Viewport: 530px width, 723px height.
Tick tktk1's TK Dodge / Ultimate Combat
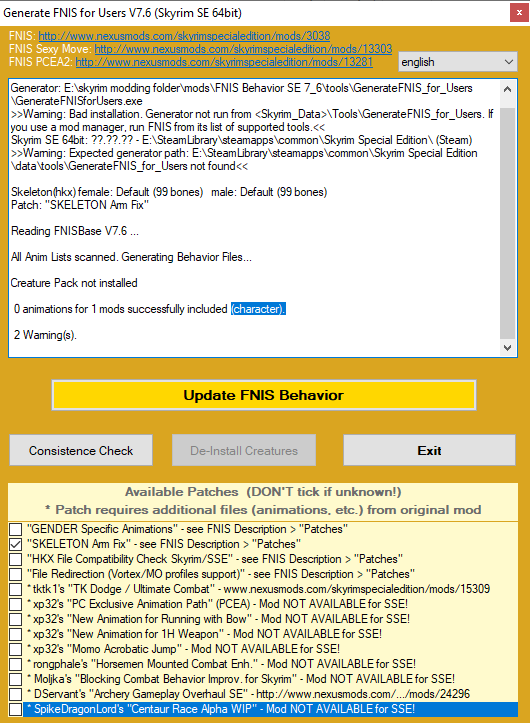point(16,589)
